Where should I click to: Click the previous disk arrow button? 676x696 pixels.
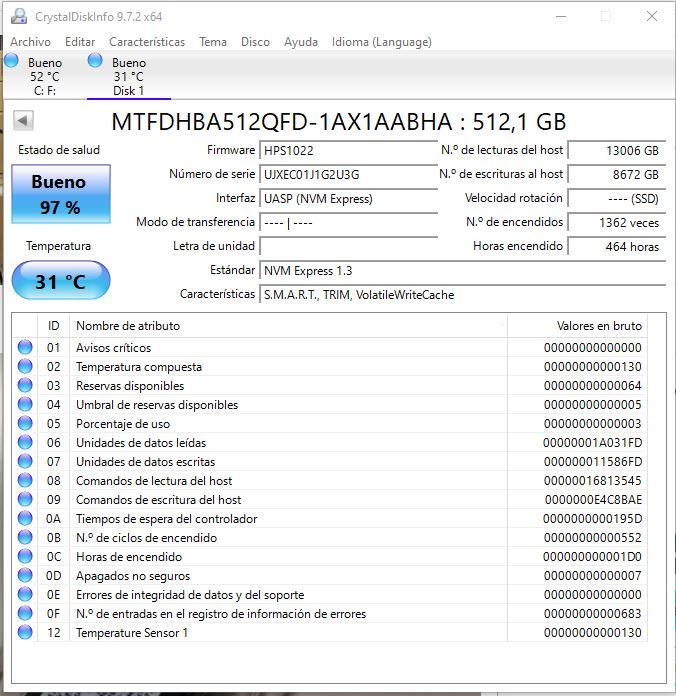23,120
